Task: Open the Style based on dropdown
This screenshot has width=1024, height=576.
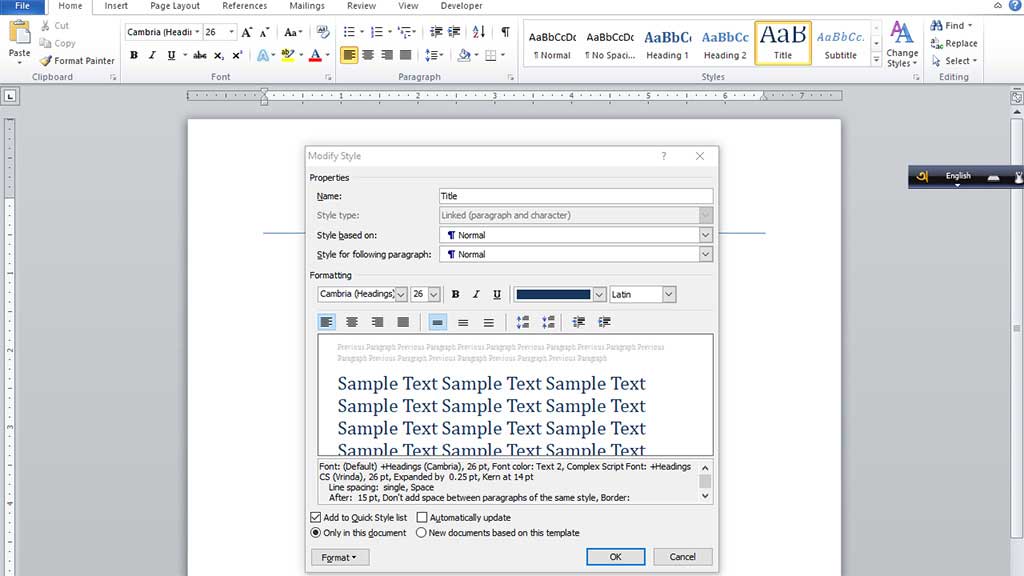Action: coord(705,235)
